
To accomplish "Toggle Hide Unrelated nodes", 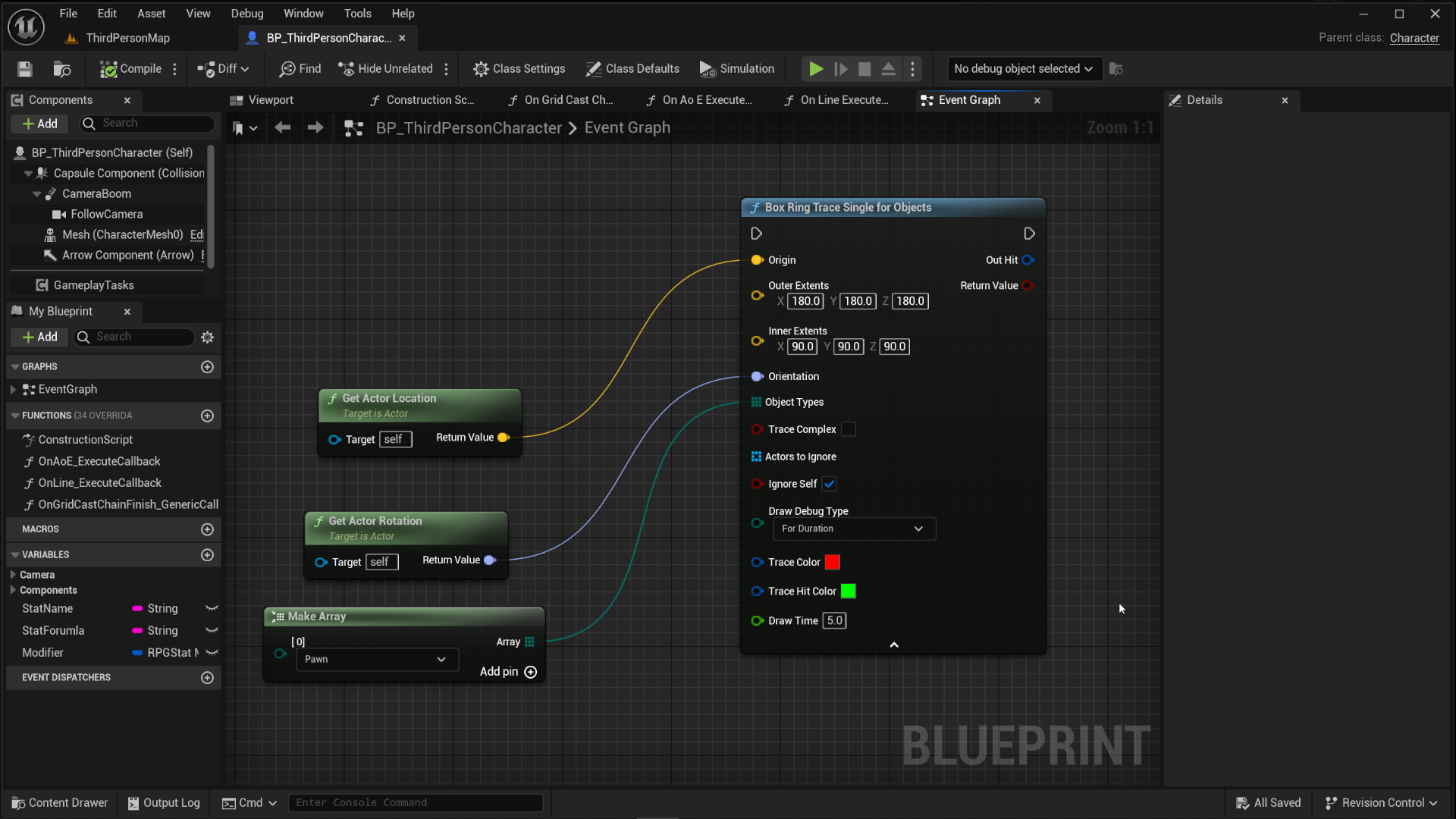I will pos(385,69).
